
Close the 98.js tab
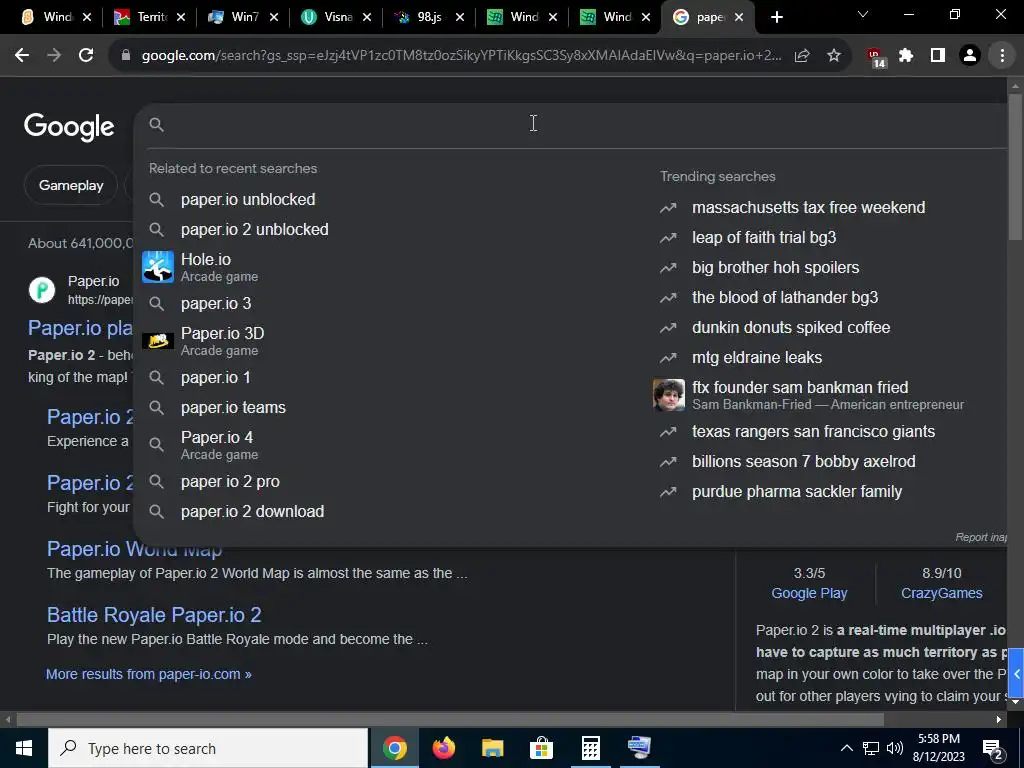point(460,18)
